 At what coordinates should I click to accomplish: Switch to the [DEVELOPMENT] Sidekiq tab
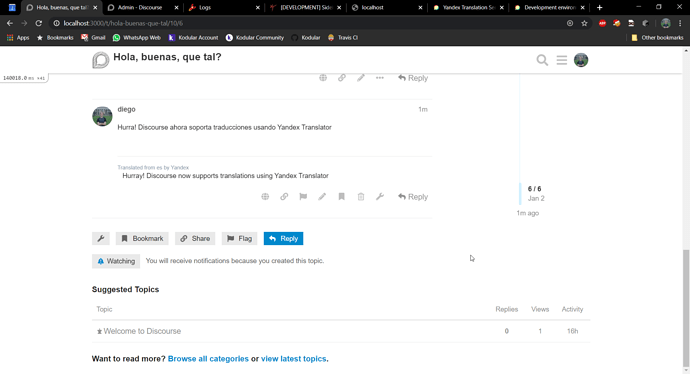305,7
